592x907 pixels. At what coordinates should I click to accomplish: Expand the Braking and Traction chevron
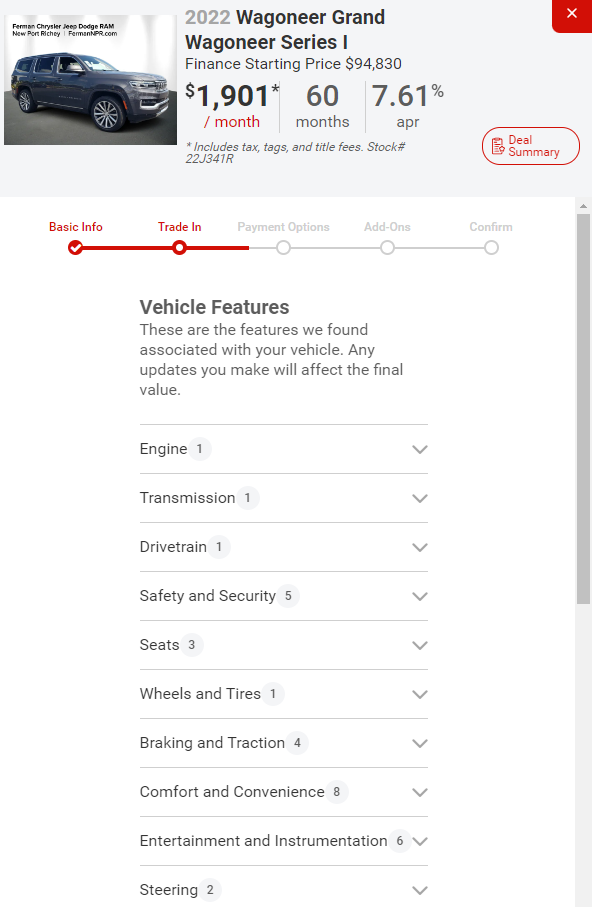(x=420, y=743)
